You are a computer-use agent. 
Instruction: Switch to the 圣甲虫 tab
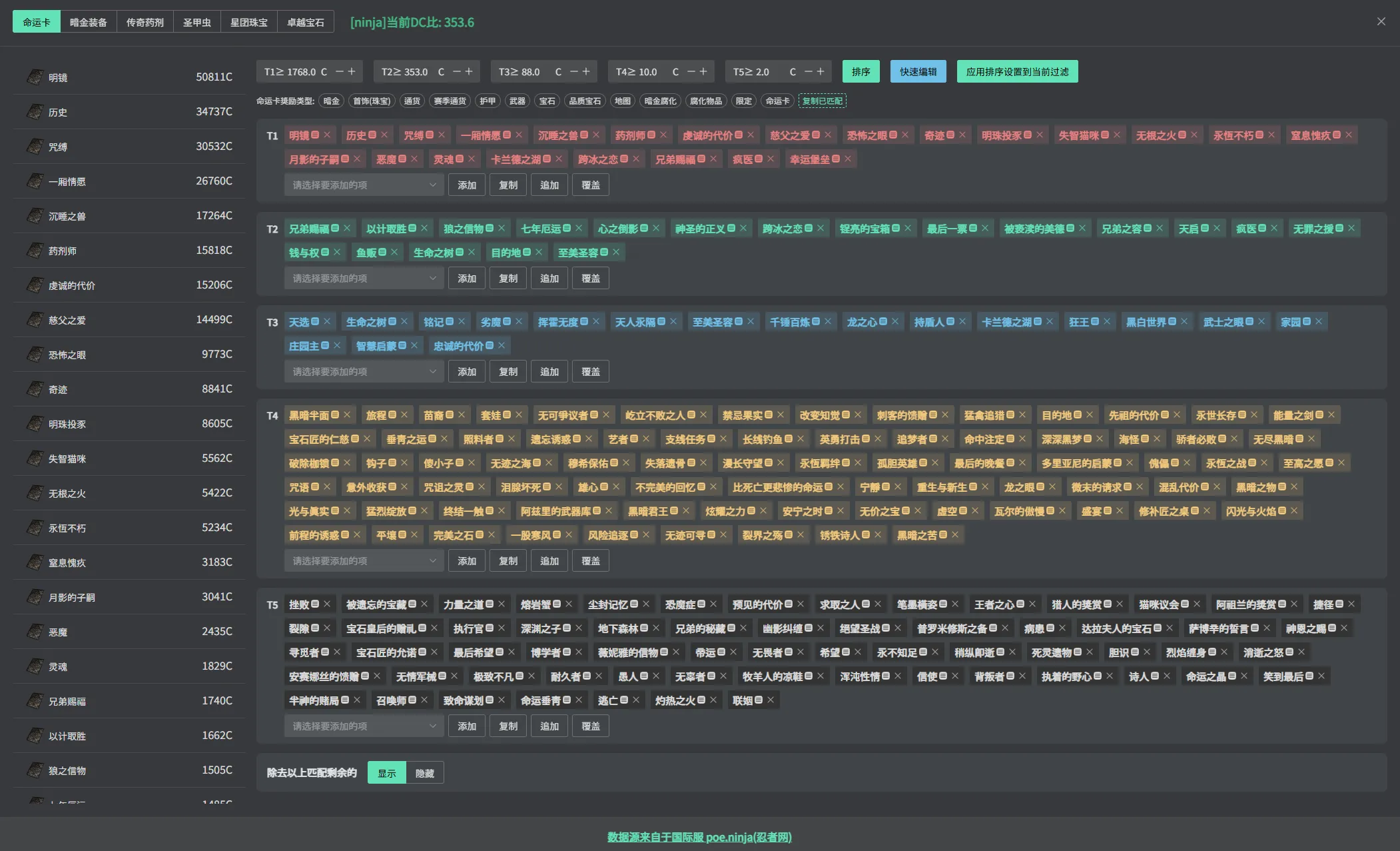tap(197, 22)
